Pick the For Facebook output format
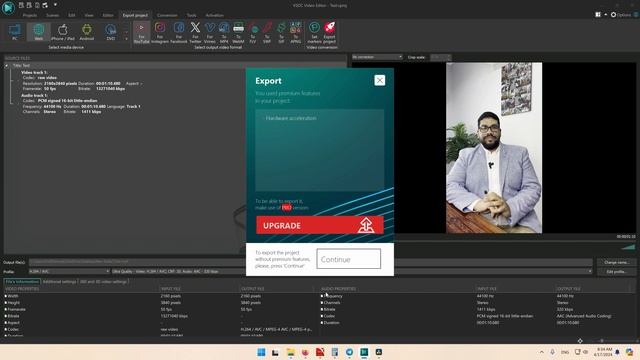 click(x=178, y=33)
